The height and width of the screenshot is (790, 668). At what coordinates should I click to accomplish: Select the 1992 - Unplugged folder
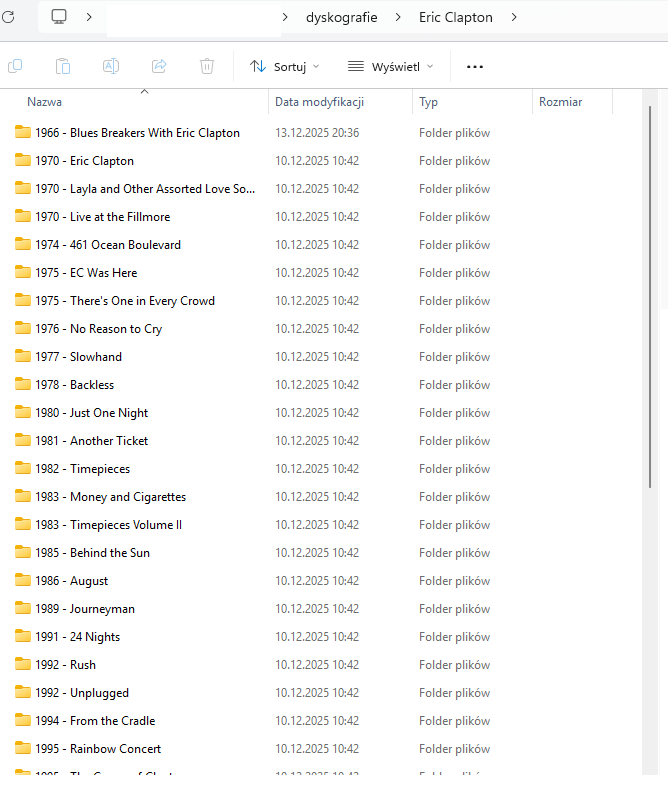99,693
